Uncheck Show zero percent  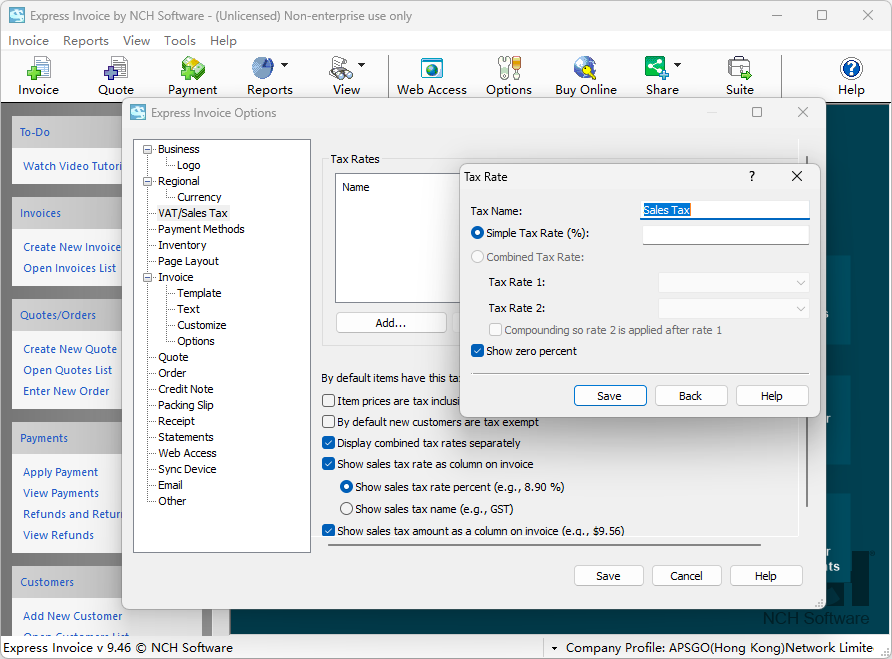pyautogui.click(x=477, y=351)
